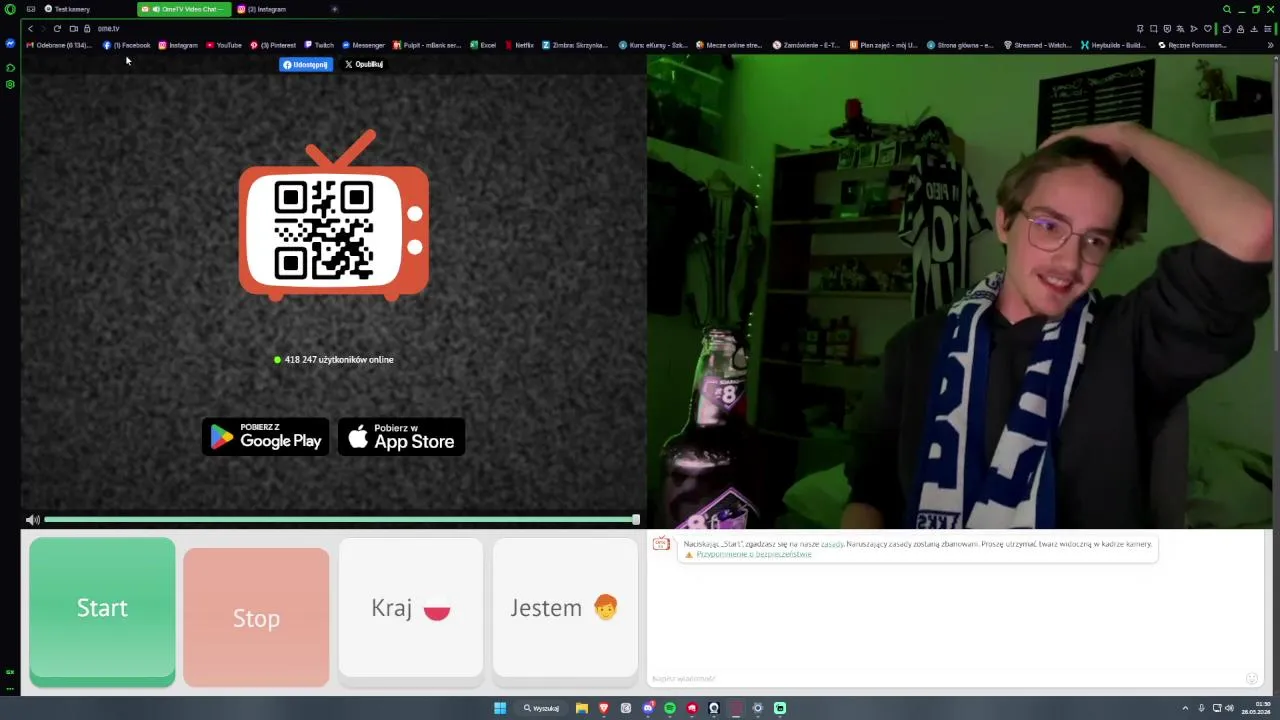The width and height of the screenshot is (1280, 720).
Task: Open the Pulpit mBank bookmark
Action: point(427,45)
